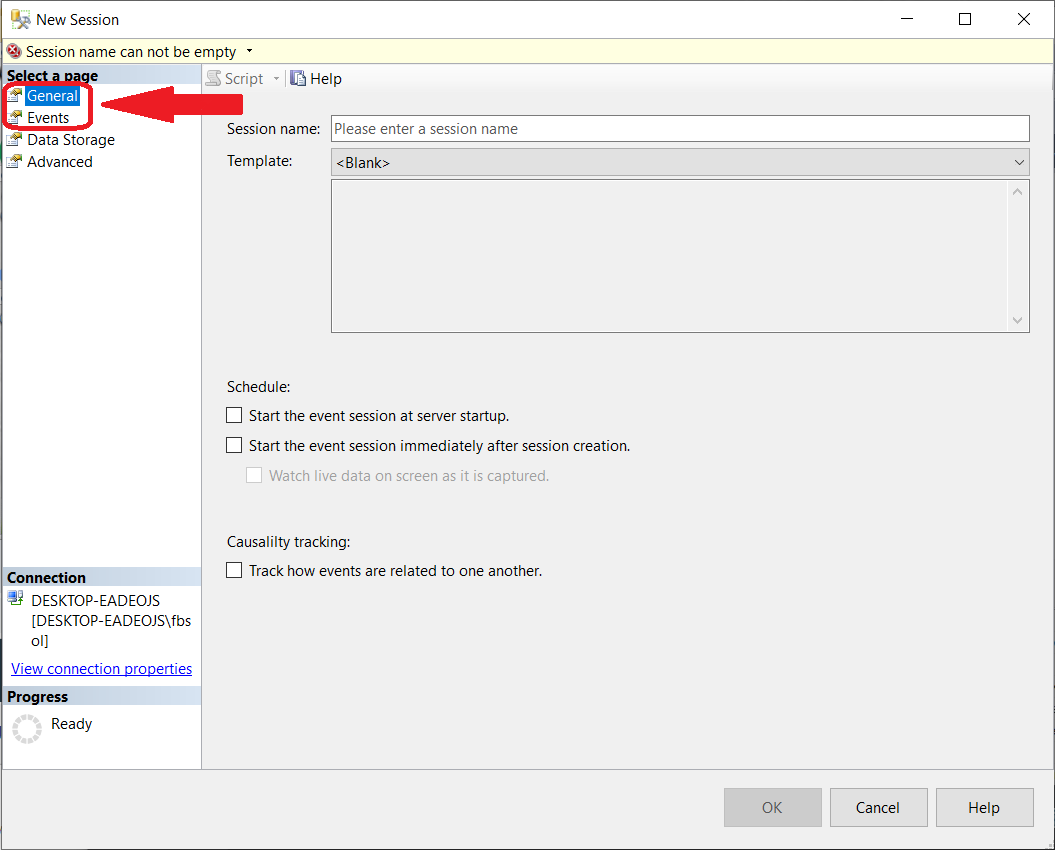Expand the Script dropdown arrow
Viewport: 1055px width, 850px height.
[276, 79]
